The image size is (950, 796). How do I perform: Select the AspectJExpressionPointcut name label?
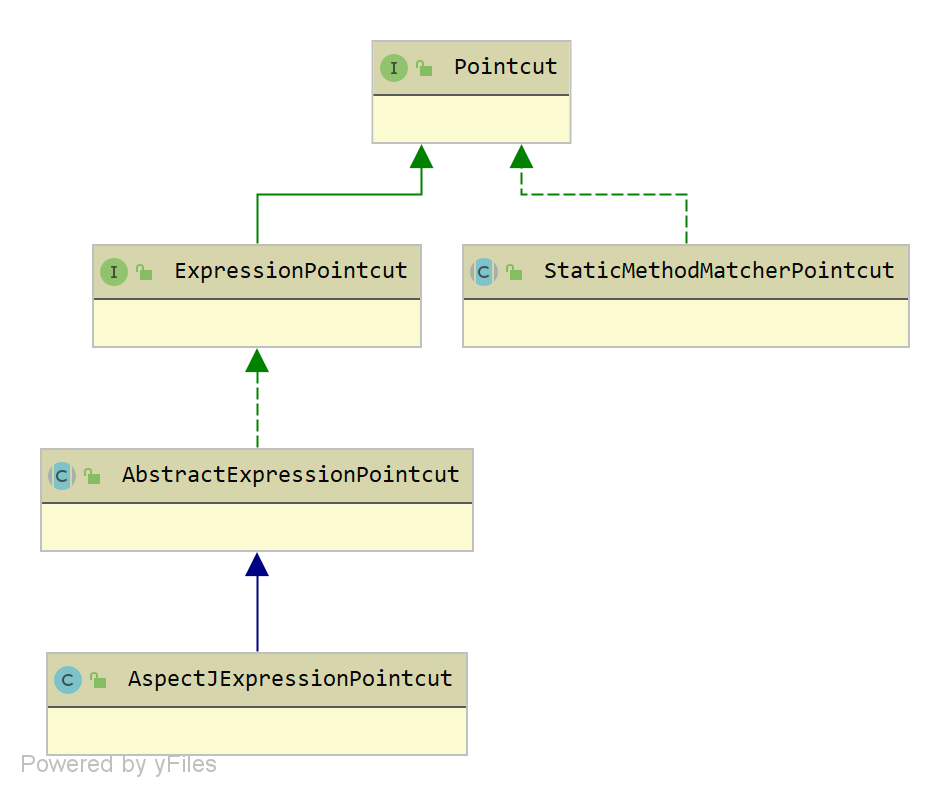[290, 679]
